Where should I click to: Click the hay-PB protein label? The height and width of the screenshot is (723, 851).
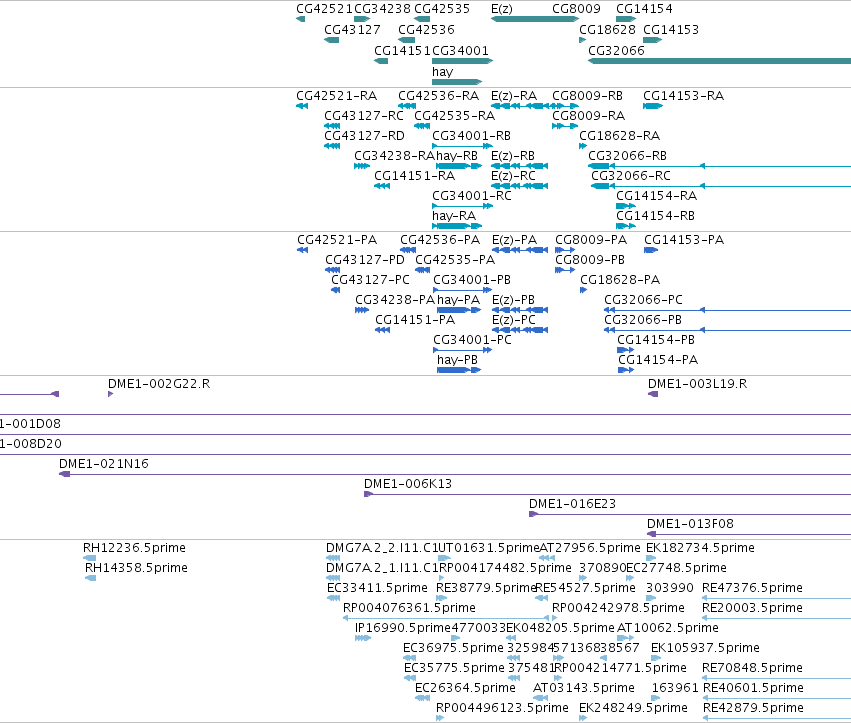point(458,359)
